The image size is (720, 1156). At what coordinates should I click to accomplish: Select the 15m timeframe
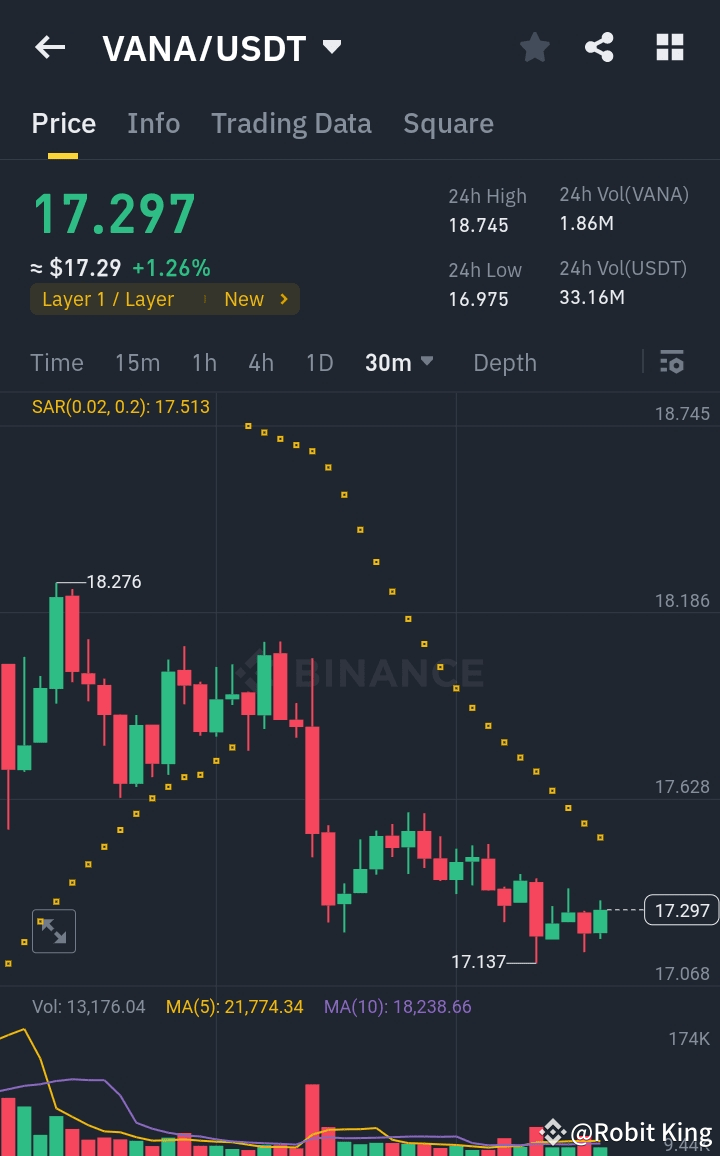pos(137,363)
